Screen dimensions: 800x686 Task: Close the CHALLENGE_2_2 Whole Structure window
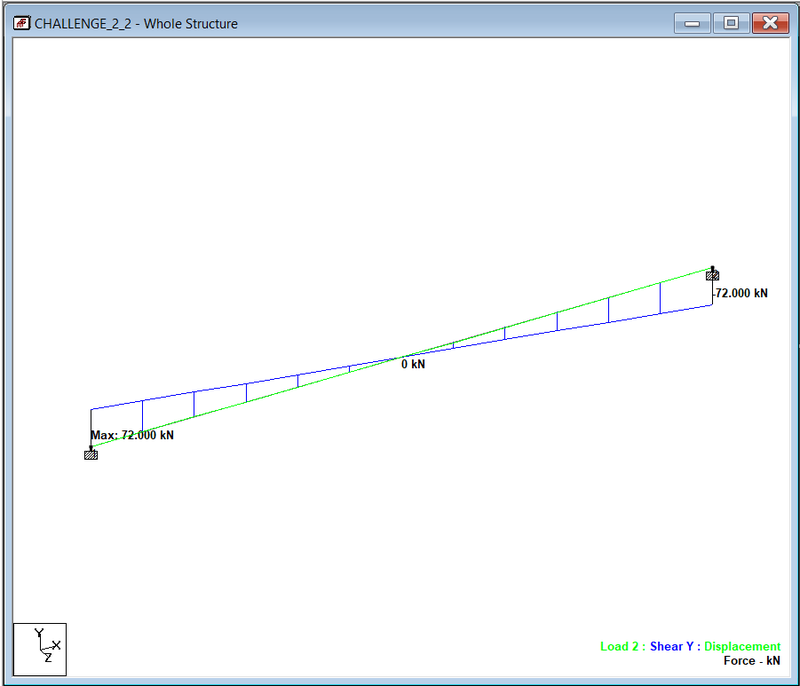(770, 23)
